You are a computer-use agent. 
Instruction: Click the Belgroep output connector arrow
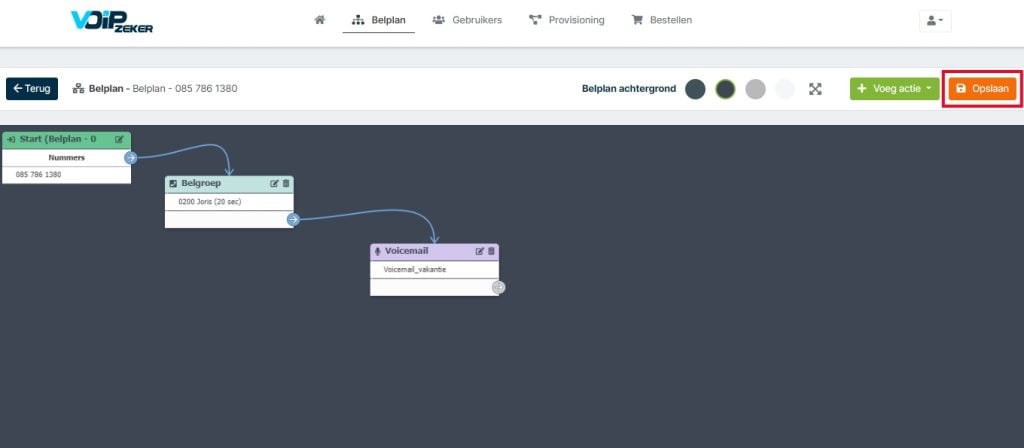(293, 219)
